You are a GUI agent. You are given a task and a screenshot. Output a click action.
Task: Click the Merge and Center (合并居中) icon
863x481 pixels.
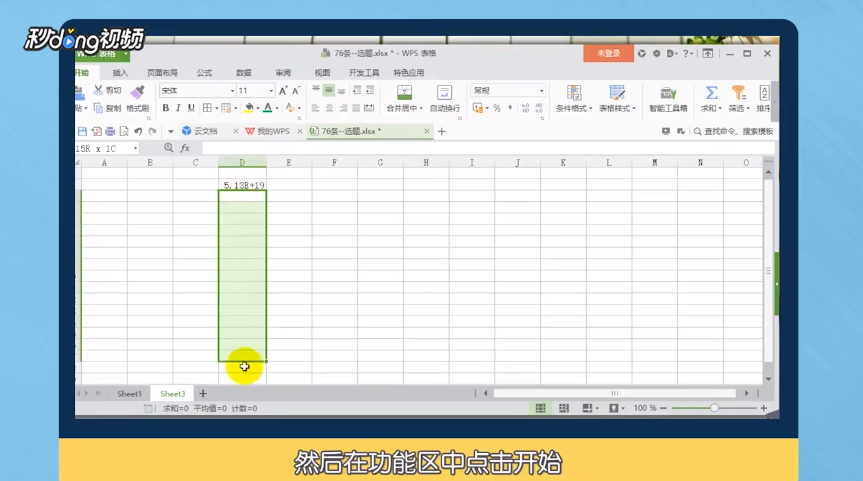coord(405,92)
